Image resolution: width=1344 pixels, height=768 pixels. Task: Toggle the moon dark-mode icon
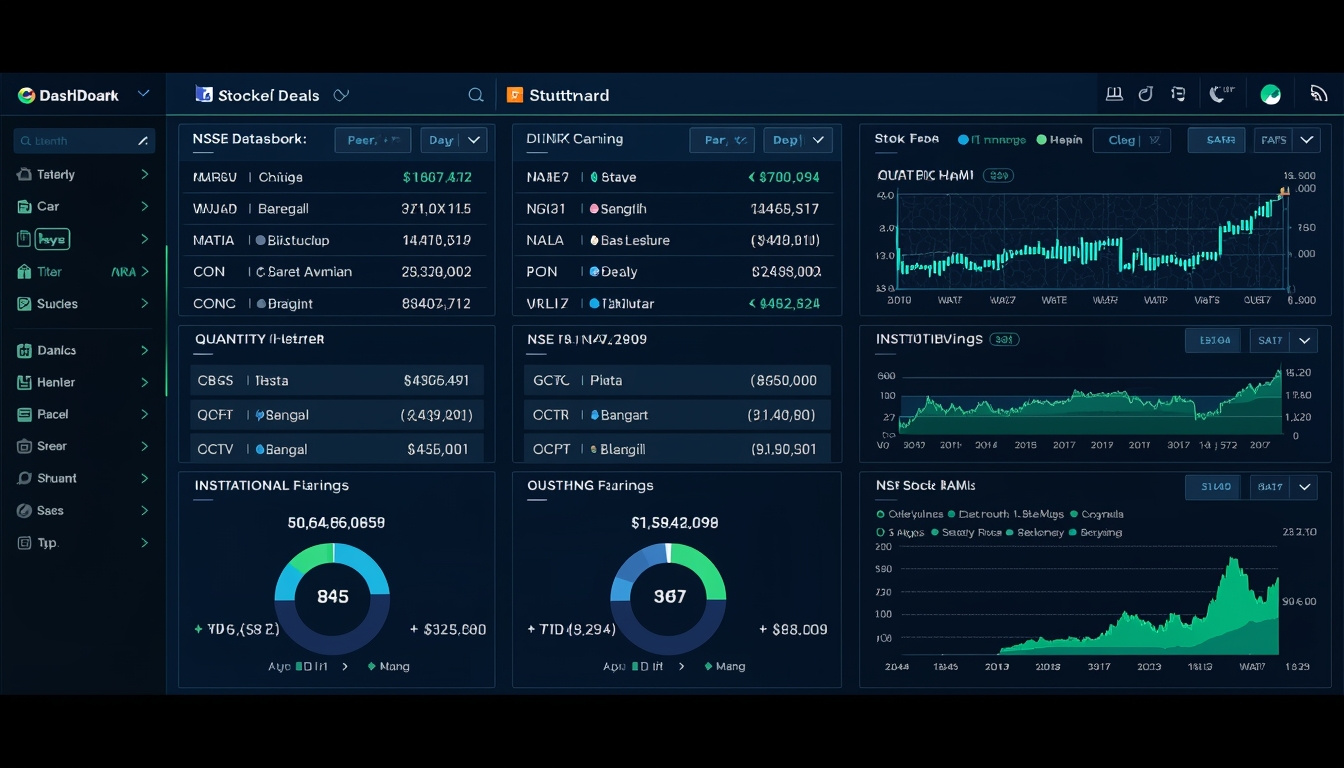pyautogui.click(x=1218, y=95)
